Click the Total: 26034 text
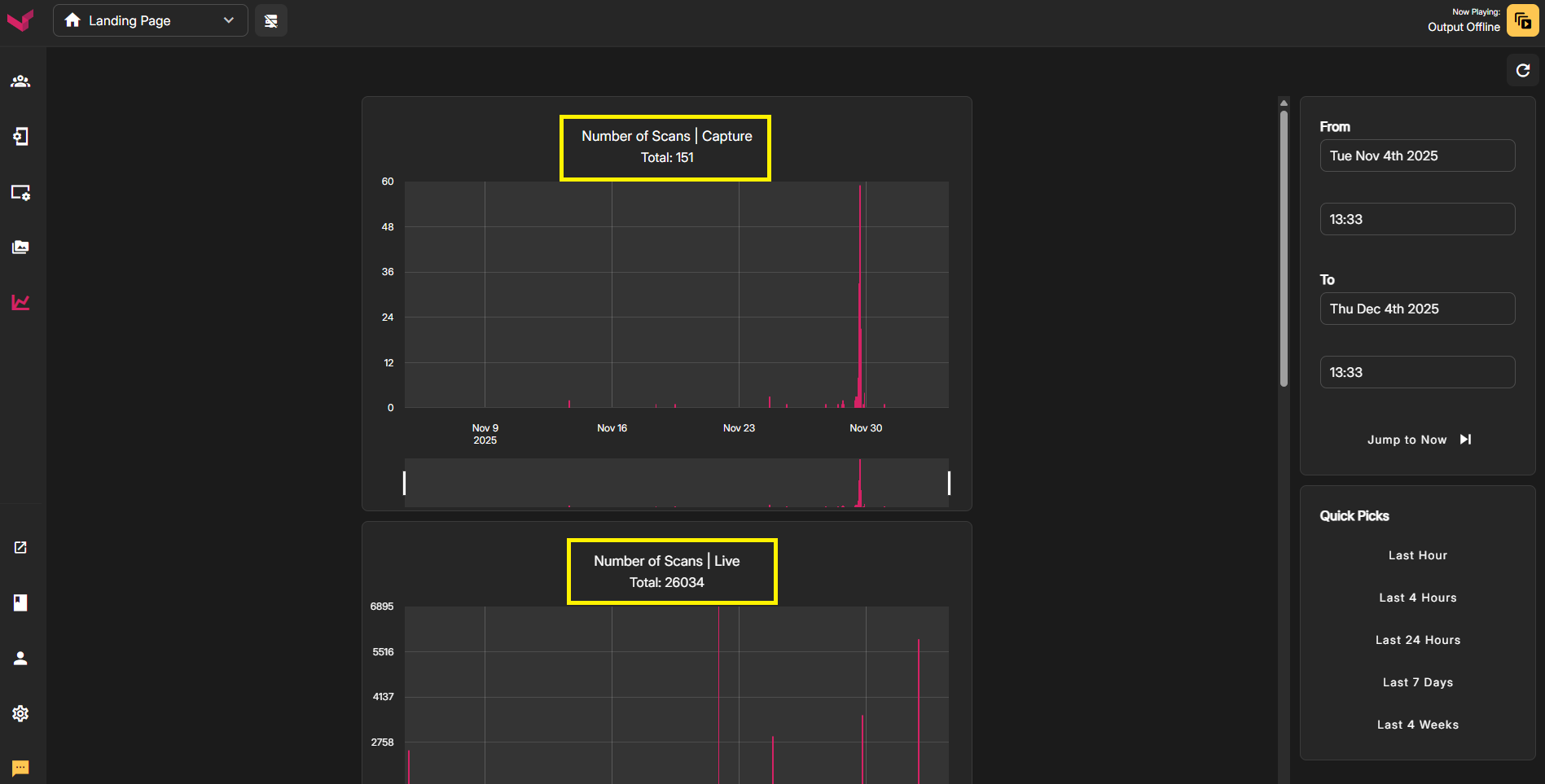The width and height of the screenshot is (1545, 784). 667,582
